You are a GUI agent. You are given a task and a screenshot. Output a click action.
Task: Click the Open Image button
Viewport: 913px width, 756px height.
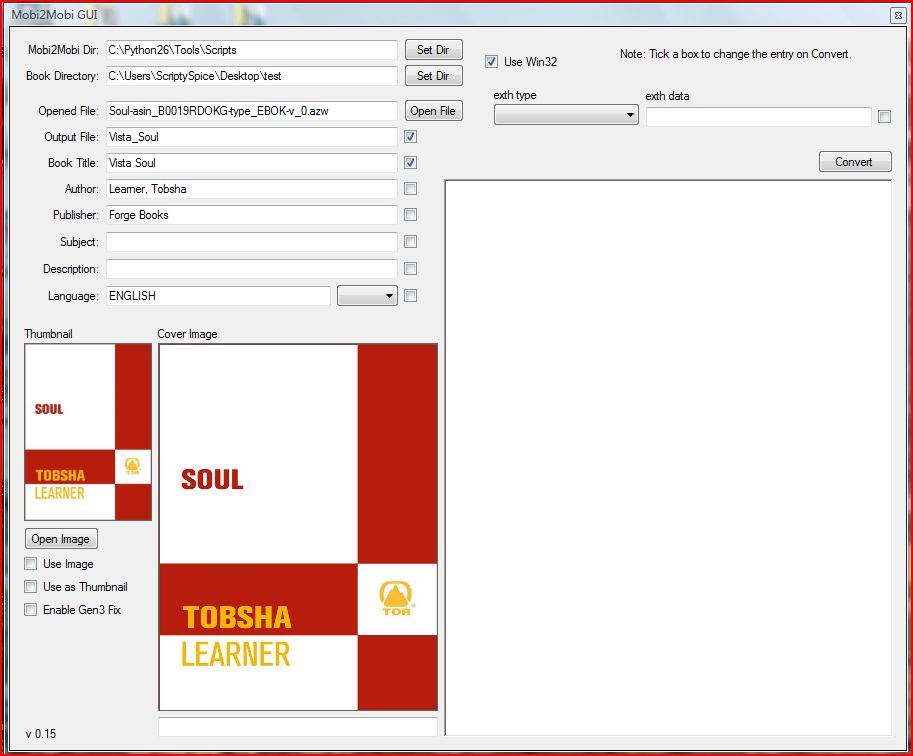pyautogui.click(x=61, y=539)
